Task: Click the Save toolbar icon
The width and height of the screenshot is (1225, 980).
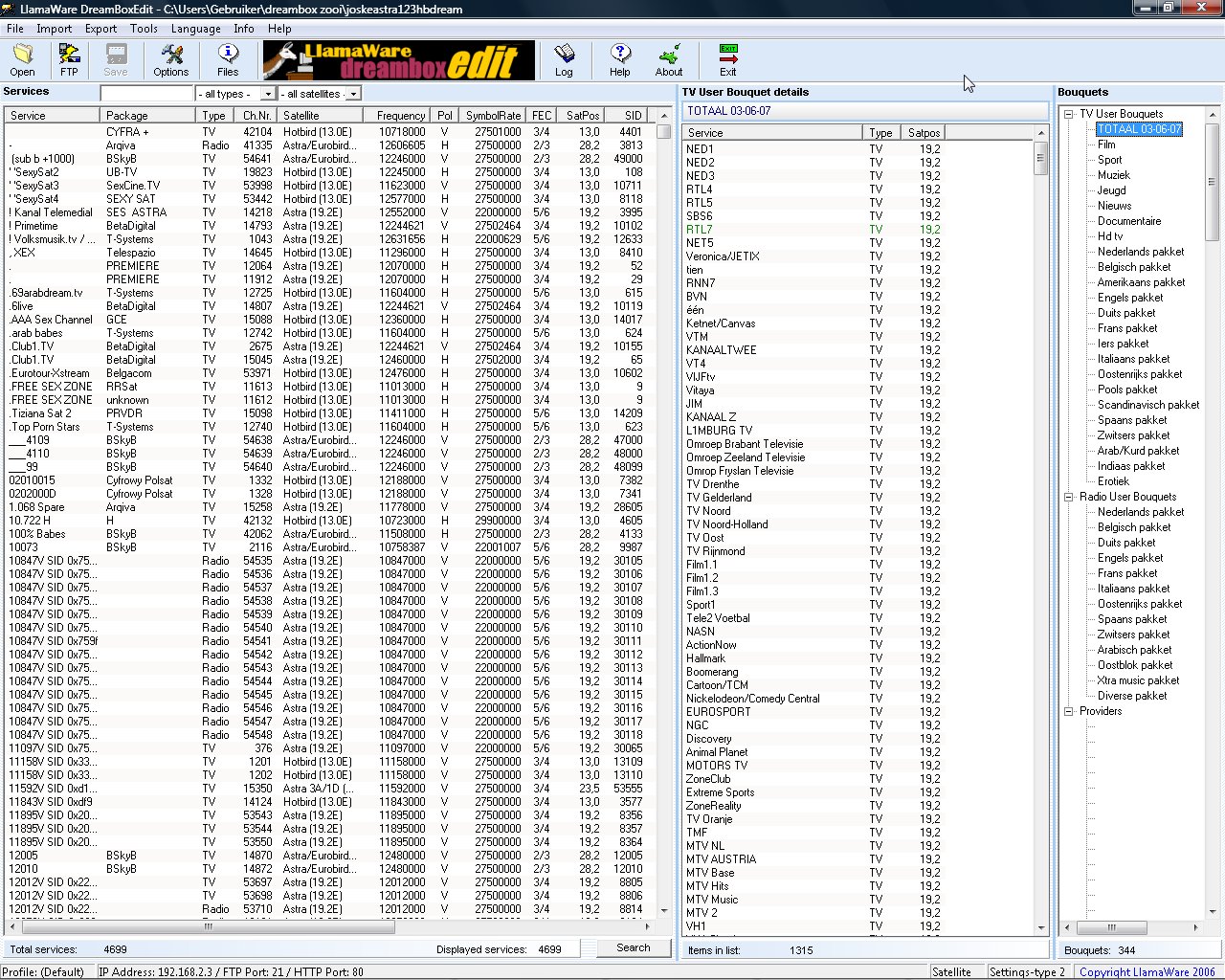Action: (116, 59)
